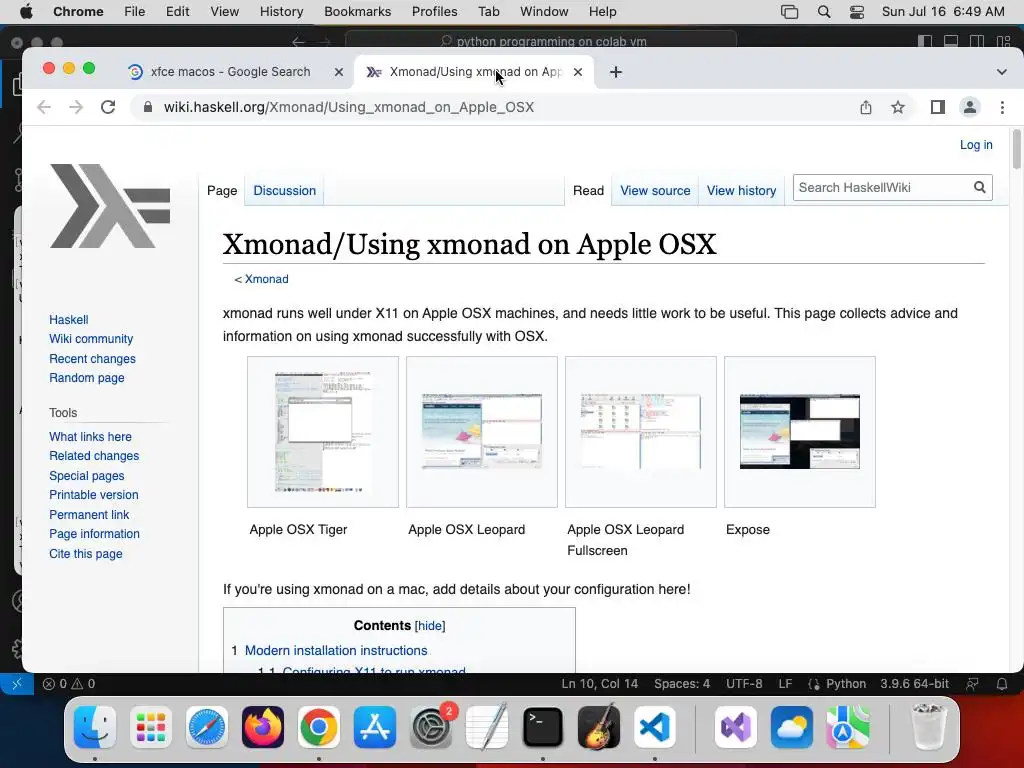This screenshot has height=768, width=1024.
Task: Open Maps from the Dock
Action: click(848, 727)
